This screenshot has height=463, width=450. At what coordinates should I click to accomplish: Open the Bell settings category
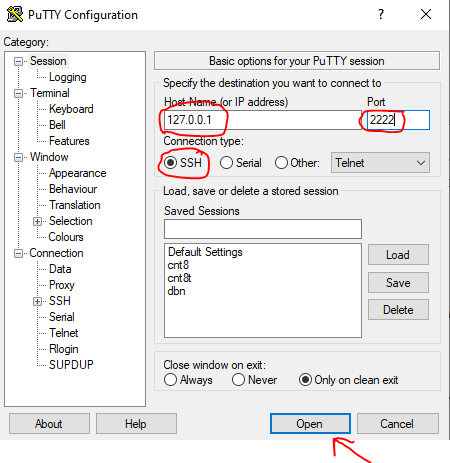click(x=57, y=125)
